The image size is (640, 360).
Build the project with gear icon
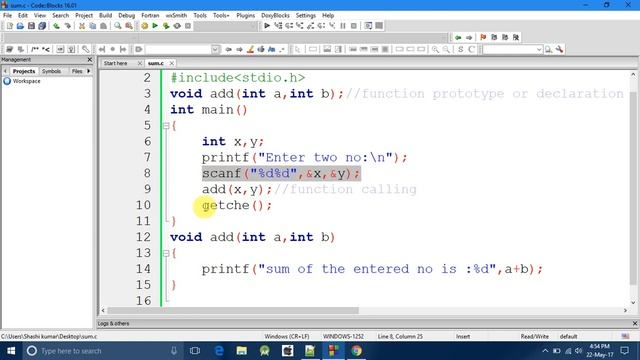pyautogui.click(x=144, y=26)
